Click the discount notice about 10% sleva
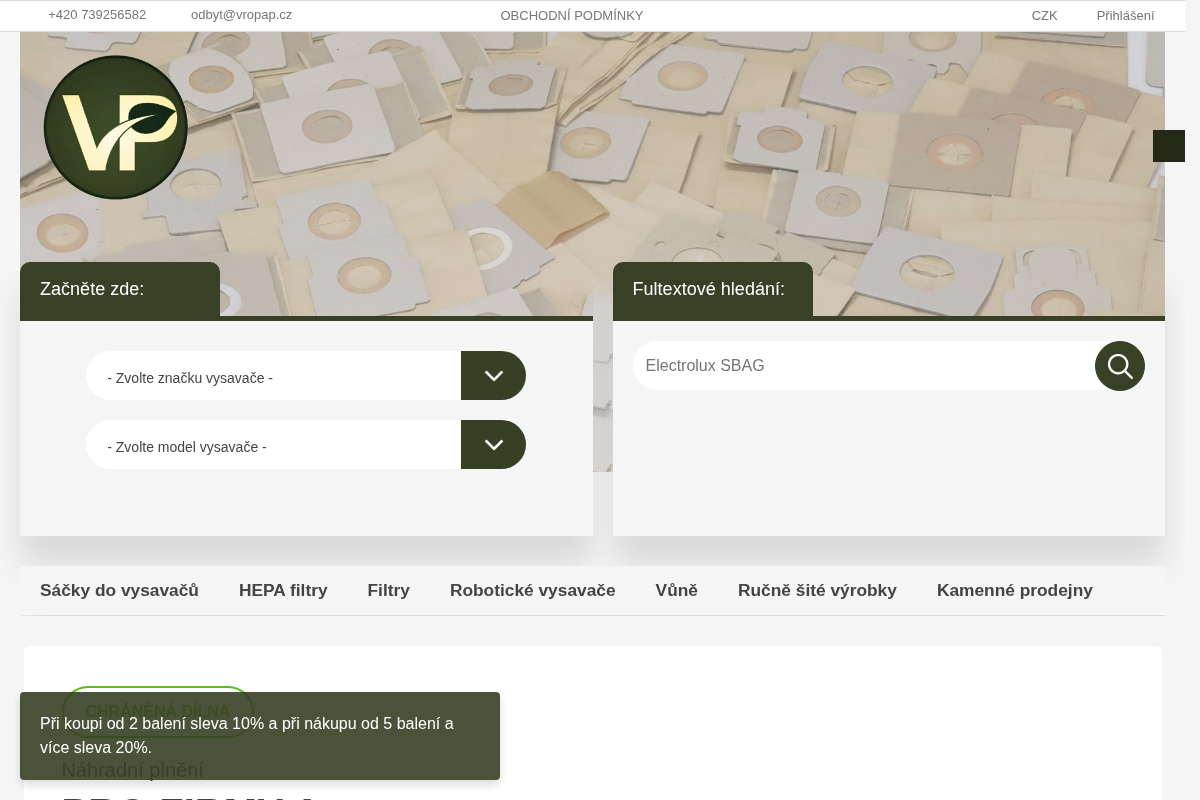Viewport: 1200px width, 800px height. [x=260, y=736]
